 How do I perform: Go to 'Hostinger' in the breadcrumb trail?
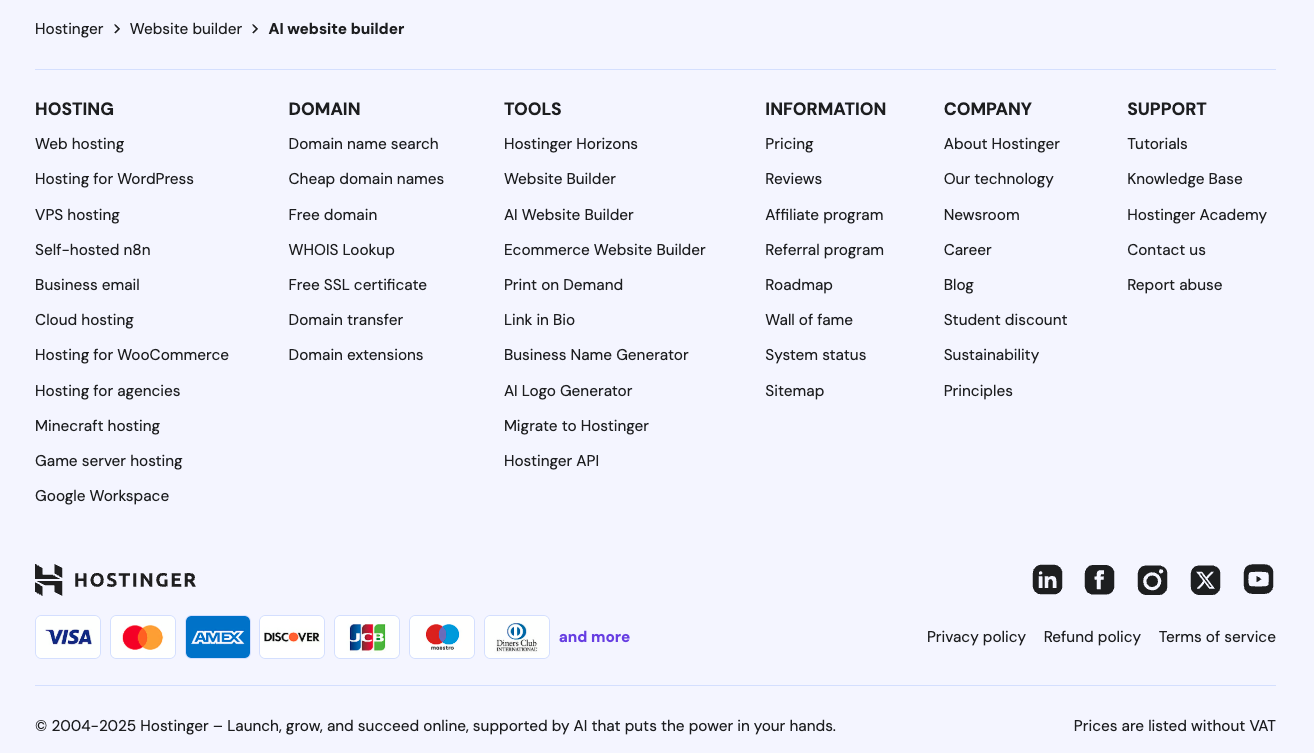pyautogui.click(x=69, y=28)
